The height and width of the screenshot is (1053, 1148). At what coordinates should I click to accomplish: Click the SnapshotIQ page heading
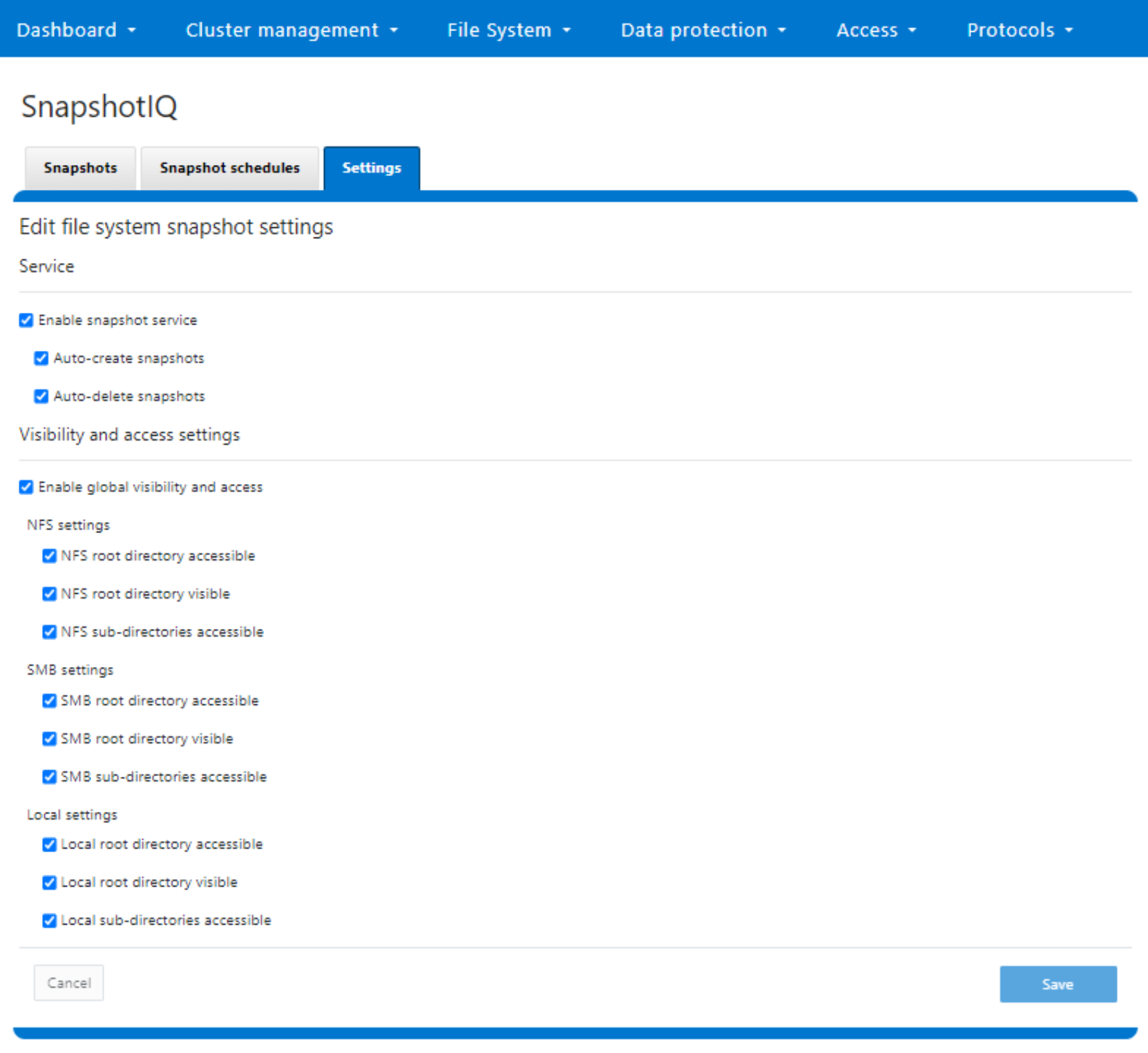pos(99,106)
